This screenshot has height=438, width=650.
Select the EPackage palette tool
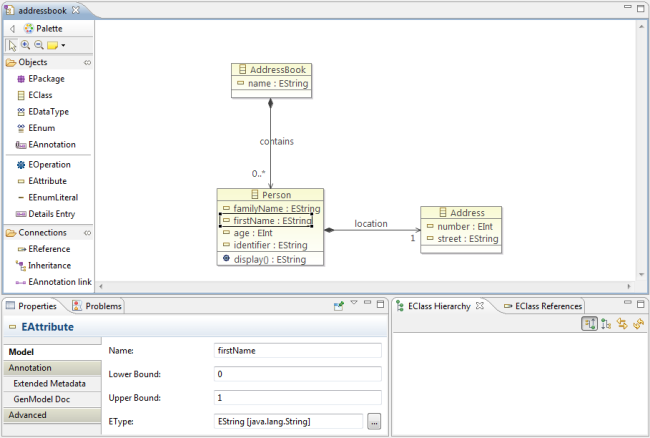(42, 79)
